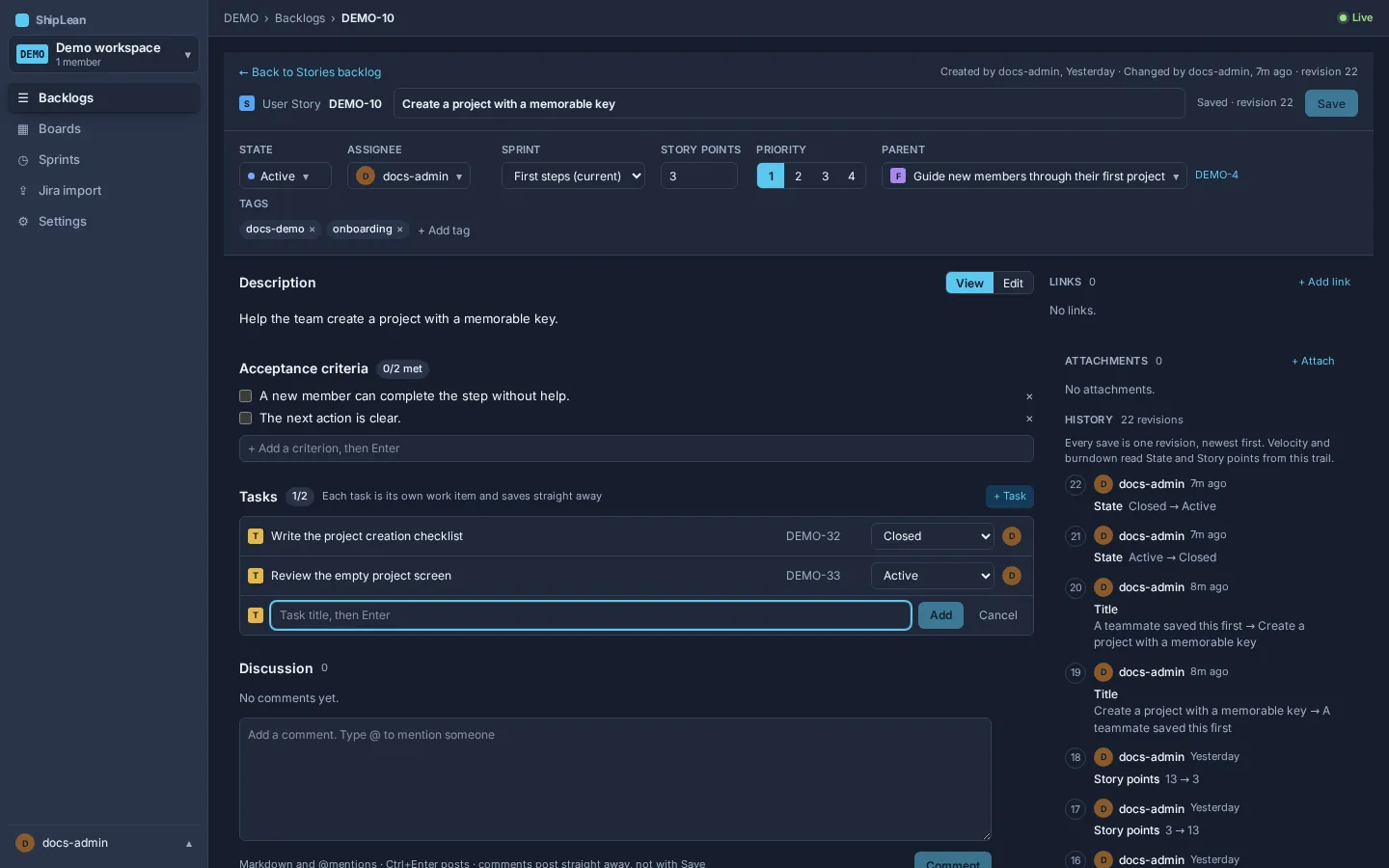Open the Parent story dropdown

coord(1034,176)
